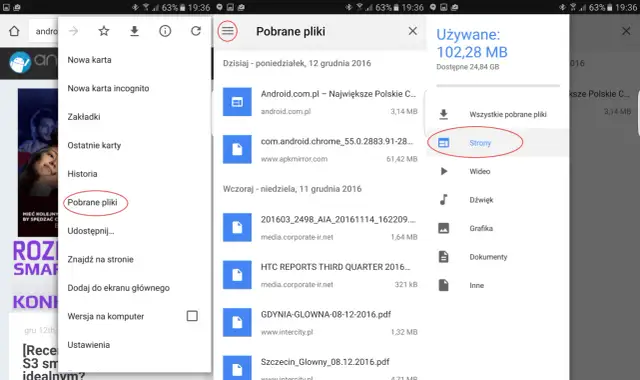Tap GDYNIA-GLOWNA pdf file icon
Image resolution: width=640 pixels, height=380 pixels.
pyautogui.click(x=237, y=322)
